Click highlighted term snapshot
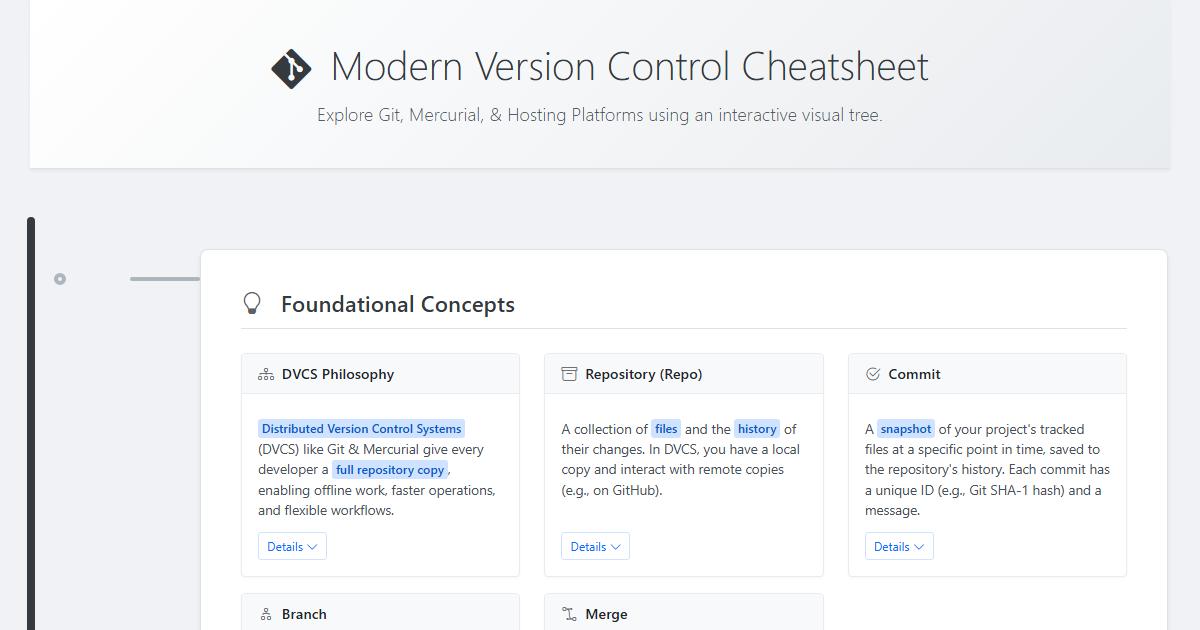The image size is (1200, 630). click(x=906, y=429)
